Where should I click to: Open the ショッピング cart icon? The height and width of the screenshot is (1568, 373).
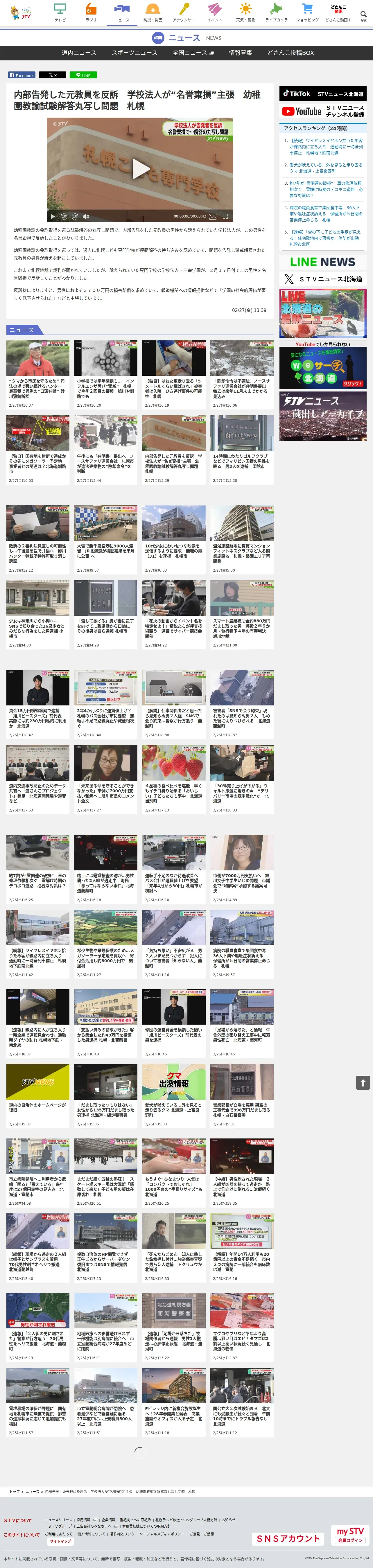[307, 12]
